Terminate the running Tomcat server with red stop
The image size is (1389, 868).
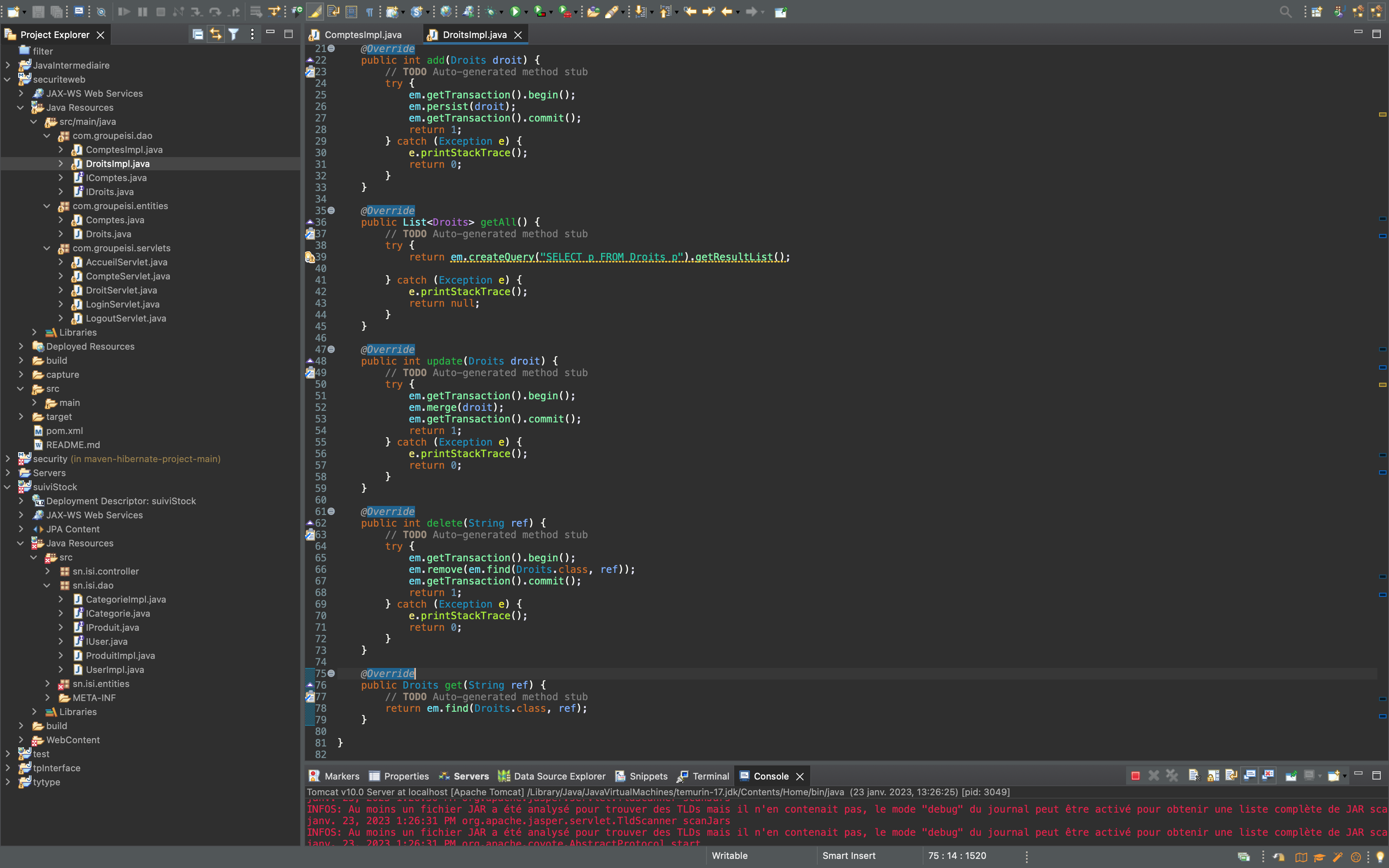[1135, 776]
